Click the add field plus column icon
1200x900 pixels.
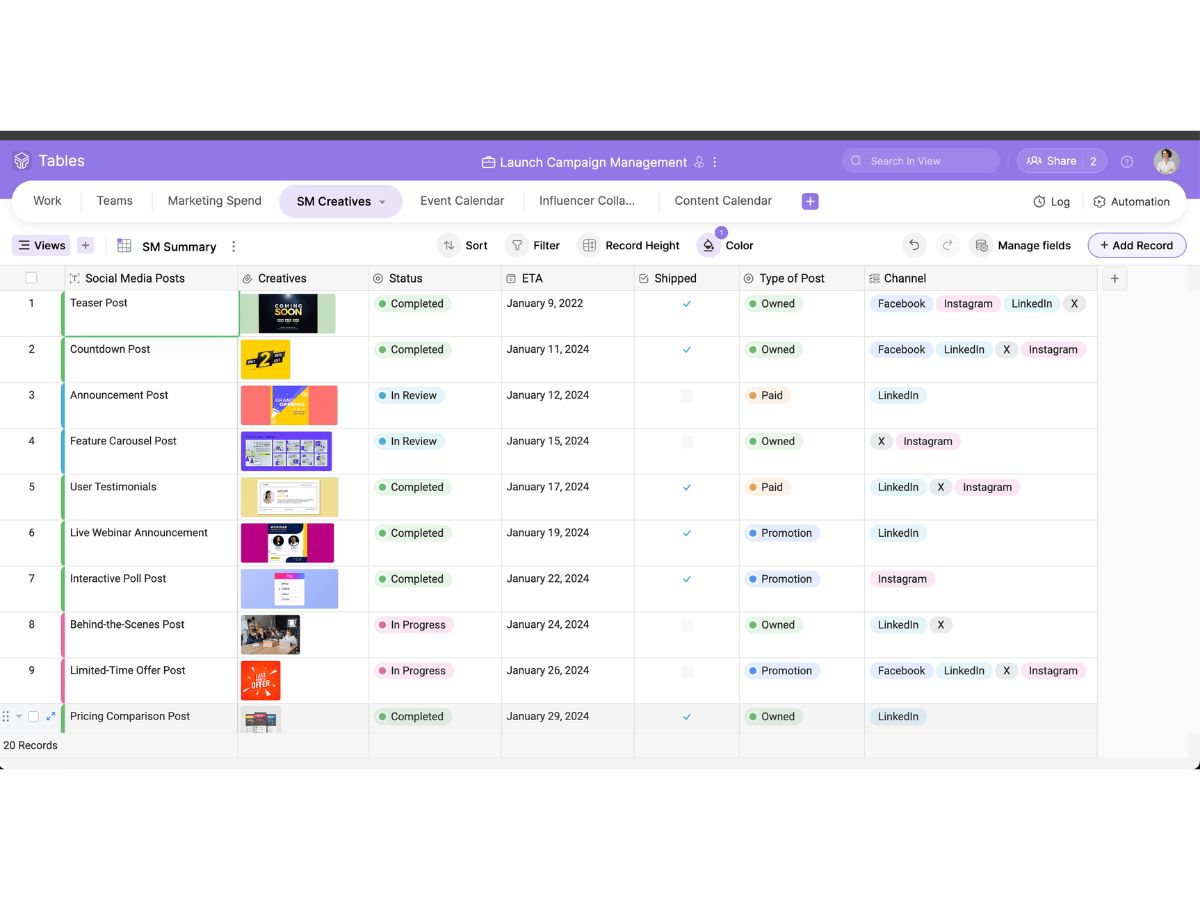coord(1115,279)
